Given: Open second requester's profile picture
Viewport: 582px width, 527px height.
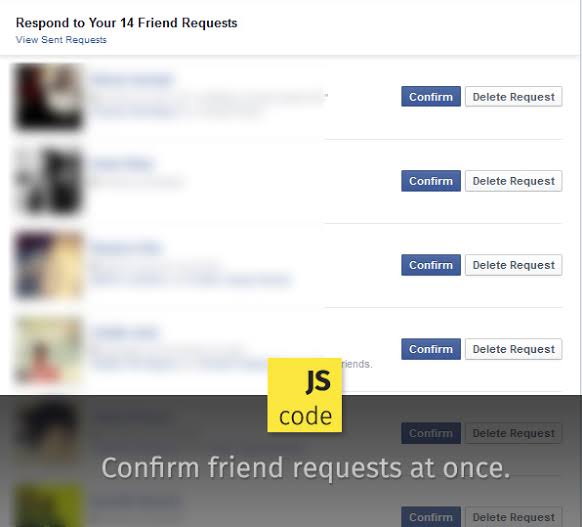Looking at the screenshot, I should point(48,181).
